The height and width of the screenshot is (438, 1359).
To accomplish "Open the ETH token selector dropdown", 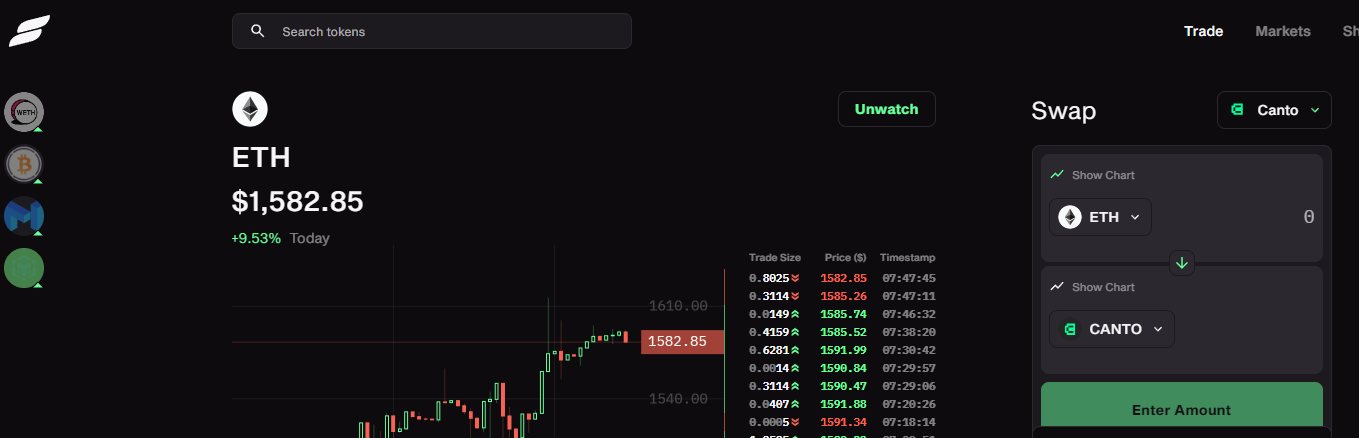I will click(1100, 217).
